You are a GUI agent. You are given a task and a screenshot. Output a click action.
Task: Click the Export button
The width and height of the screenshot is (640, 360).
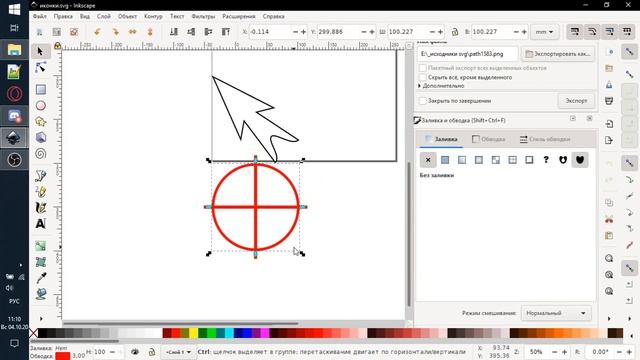click(576, 100)
